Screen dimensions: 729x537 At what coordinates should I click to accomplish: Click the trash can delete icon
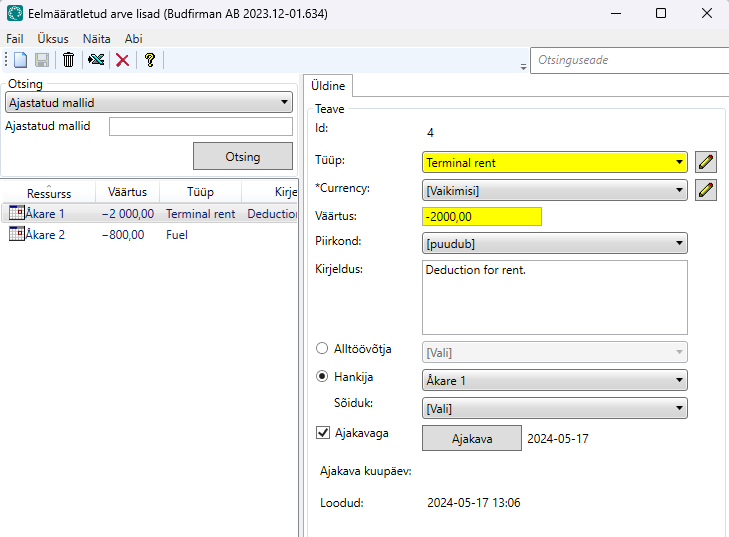tap(68, 60)
